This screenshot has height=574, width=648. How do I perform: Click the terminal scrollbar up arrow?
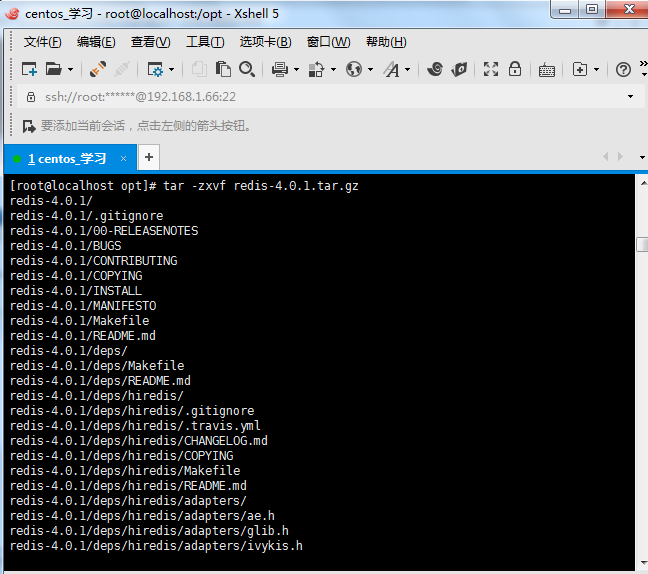[x=643, y=183]
